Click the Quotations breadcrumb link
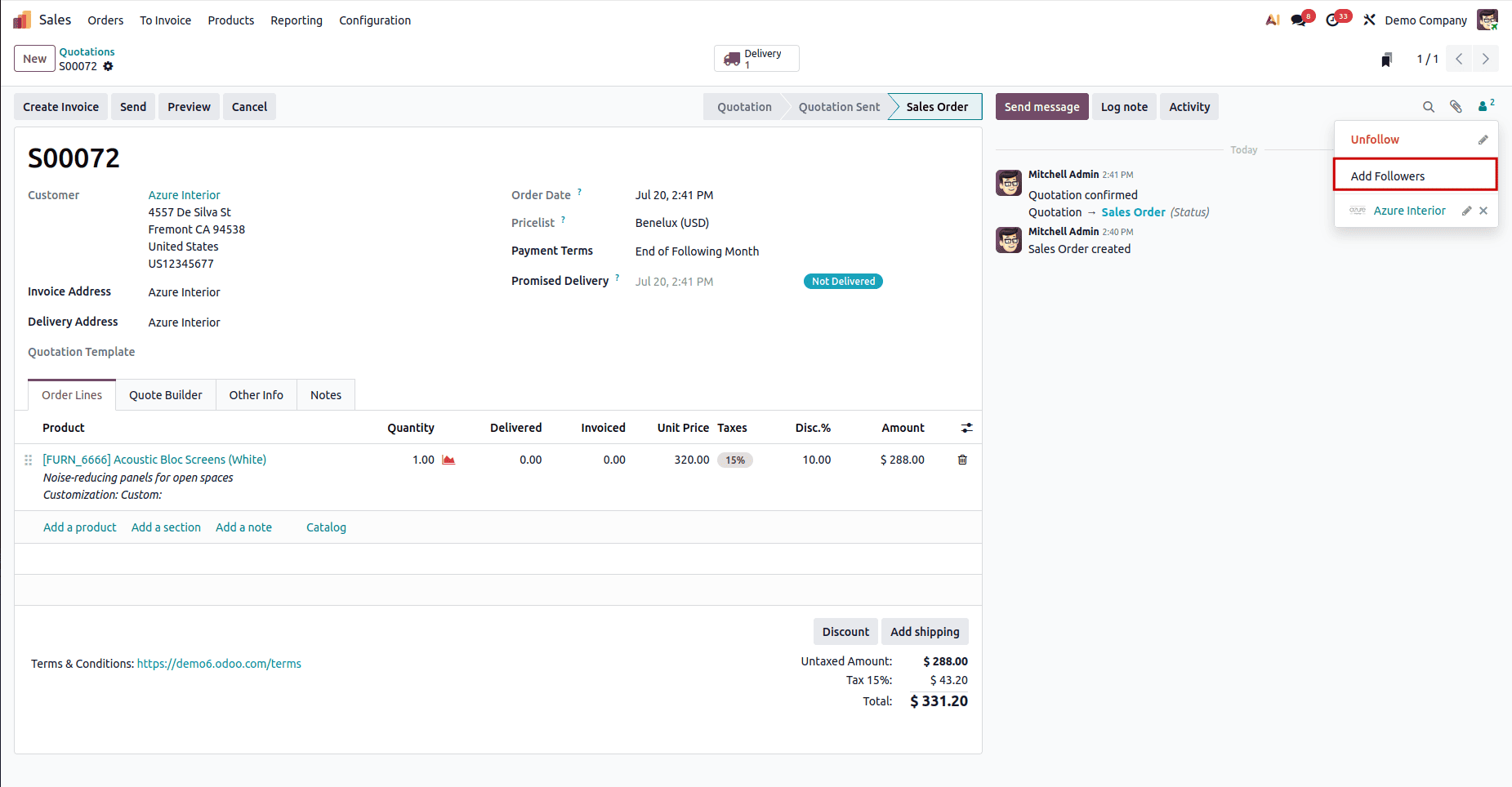Viewport: 1512px width, 787px height. point(87,51)
